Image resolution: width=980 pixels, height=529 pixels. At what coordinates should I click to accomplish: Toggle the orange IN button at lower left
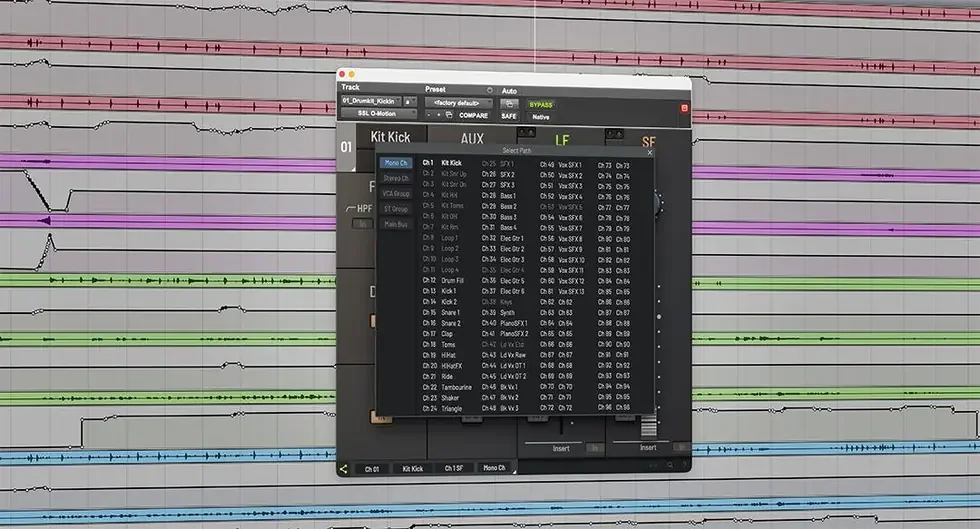[381, 418]
